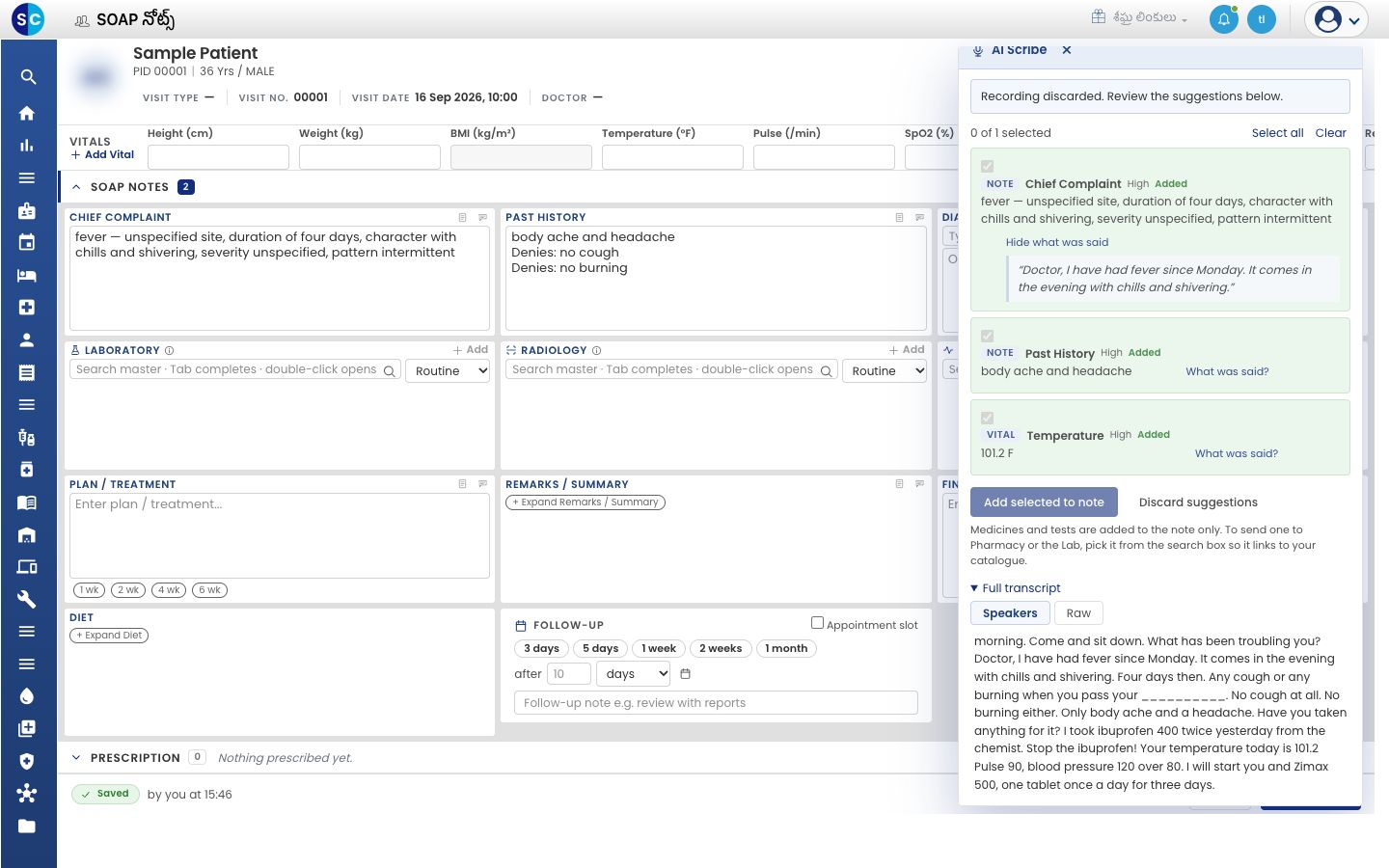This screenshot has height=868, width=1389.
Task: Click the Temperature vital input field
Action: click(x=672, y=157)
